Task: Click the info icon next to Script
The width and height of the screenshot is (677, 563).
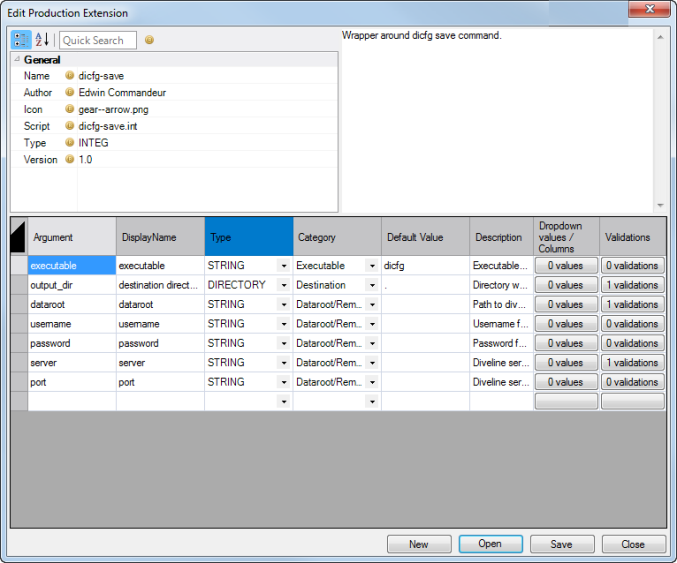Action: click(70, 126)
